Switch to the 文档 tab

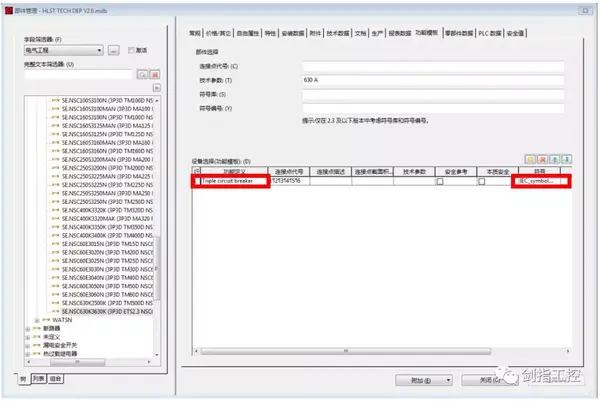[360, 33]
